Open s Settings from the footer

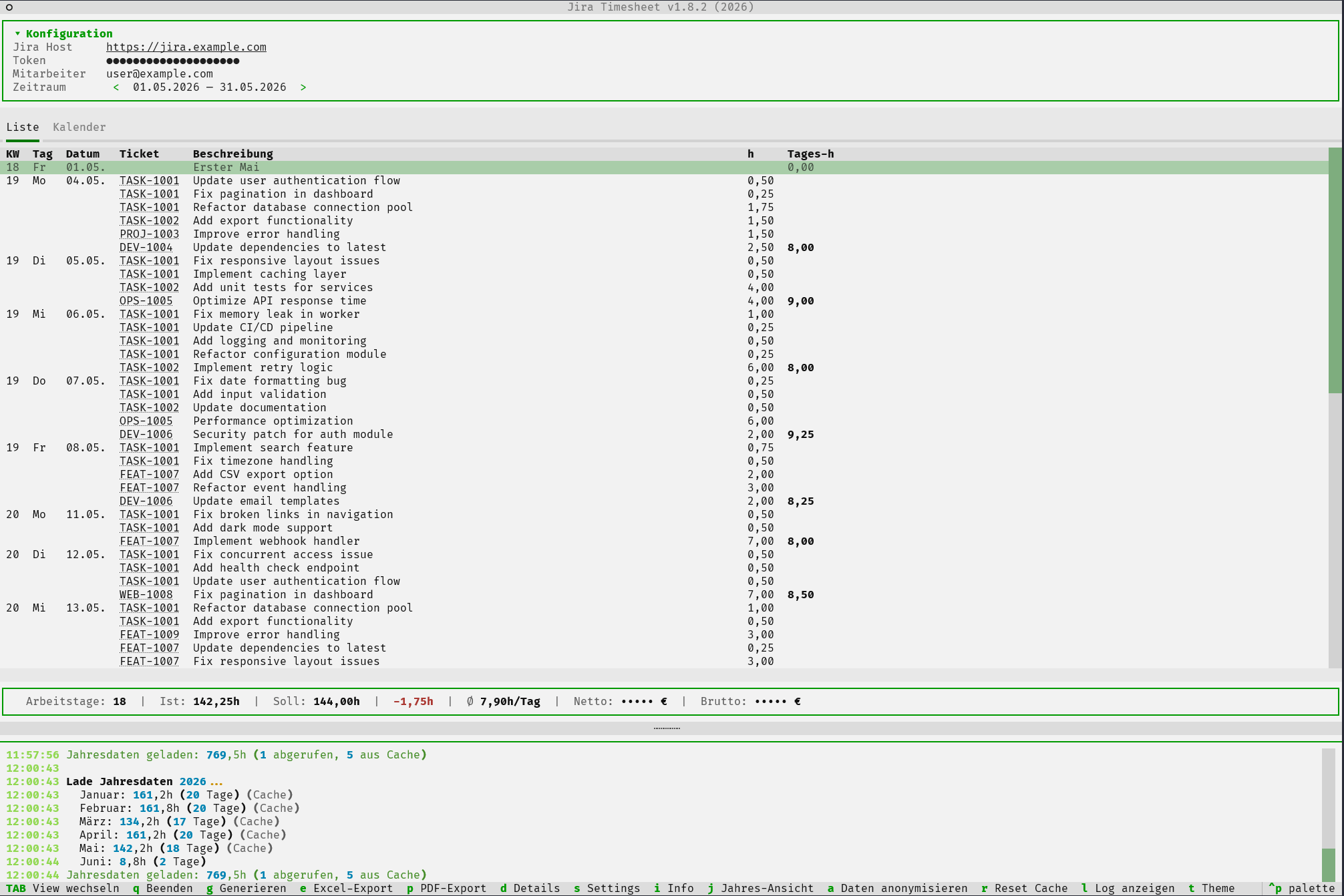(x=607, y=889)
